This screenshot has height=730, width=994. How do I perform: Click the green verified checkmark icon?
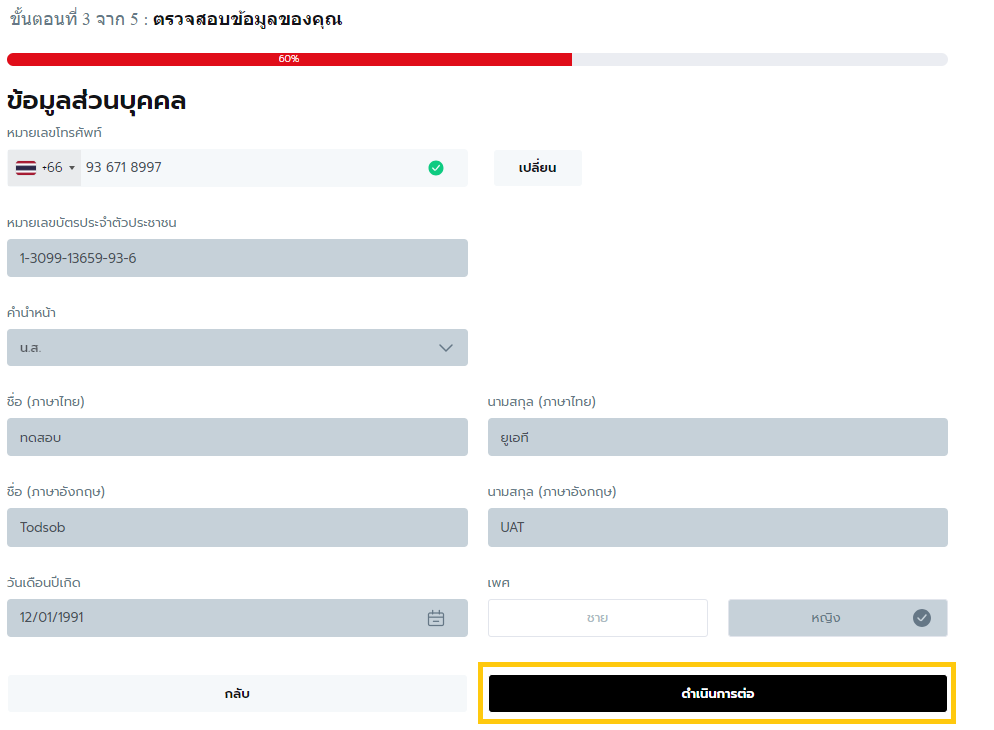pyautogui.click(x=436, y=168)
